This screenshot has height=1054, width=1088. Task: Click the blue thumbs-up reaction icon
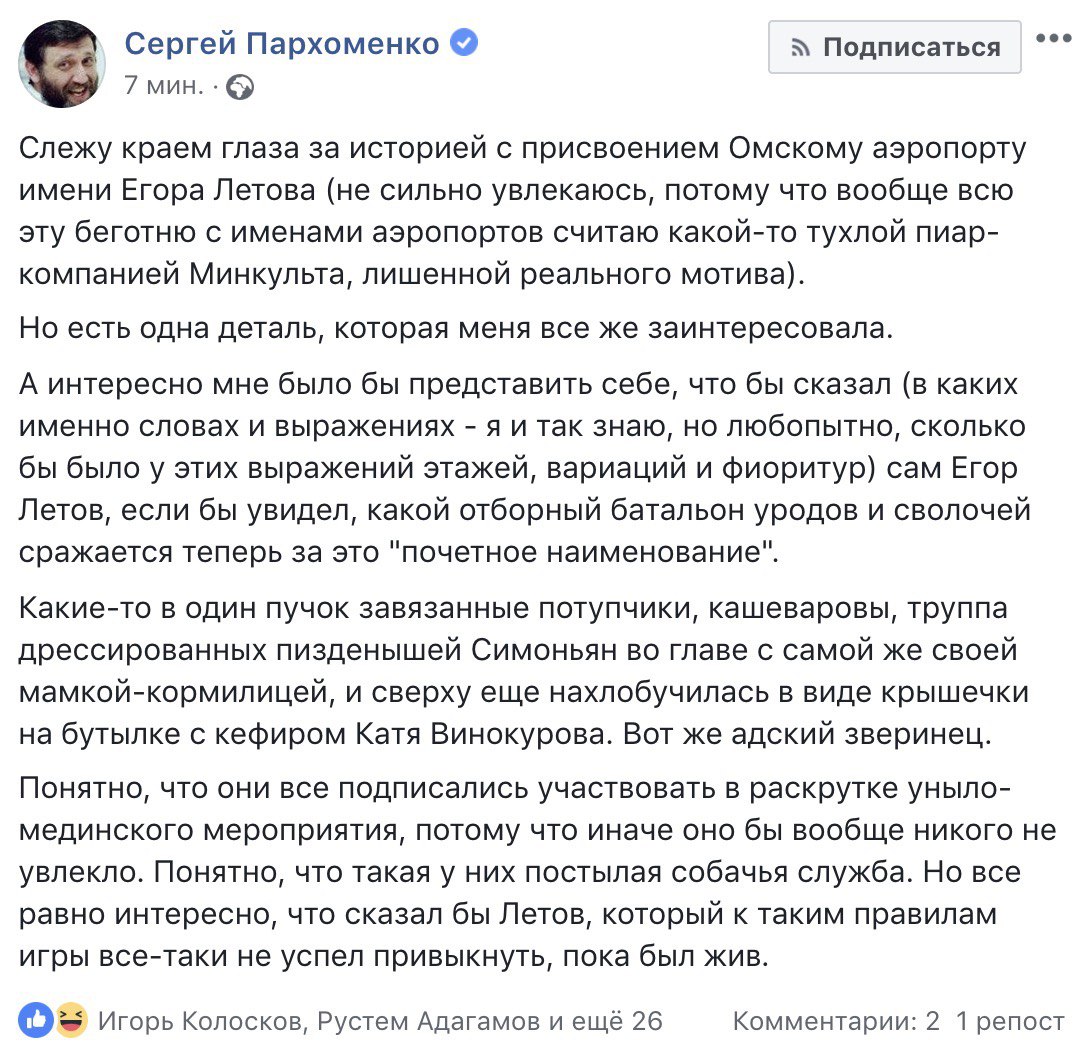tap(36, 1021)
